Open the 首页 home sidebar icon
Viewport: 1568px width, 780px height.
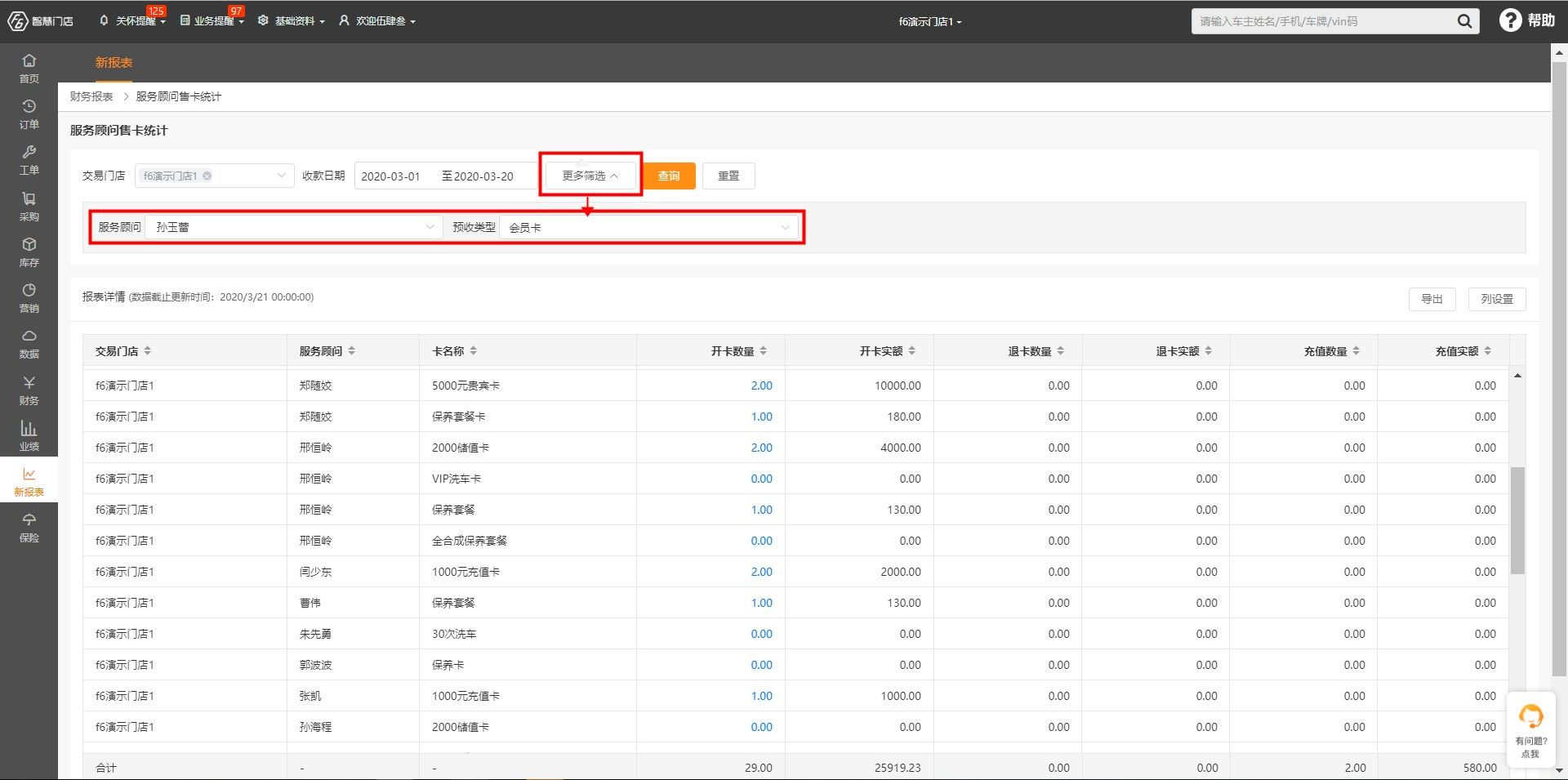coord(29,68)
